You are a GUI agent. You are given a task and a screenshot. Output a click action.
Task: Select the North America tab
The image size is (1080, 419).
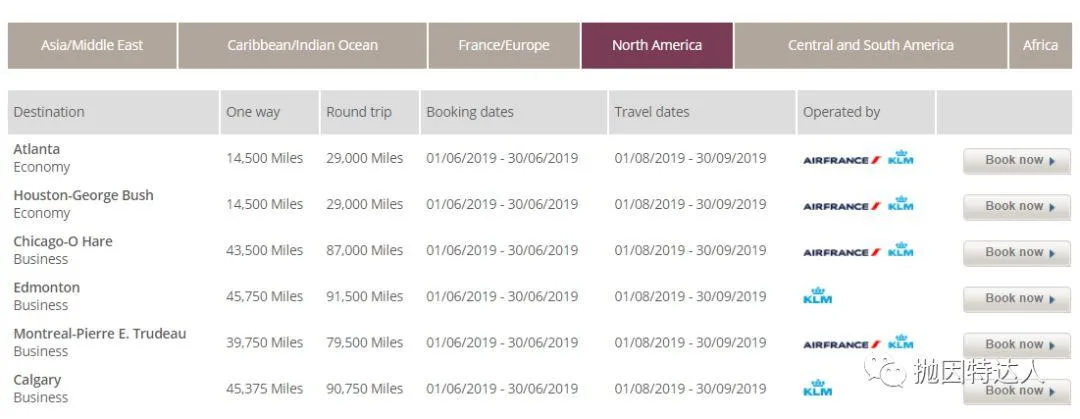[x=657, y=45]
